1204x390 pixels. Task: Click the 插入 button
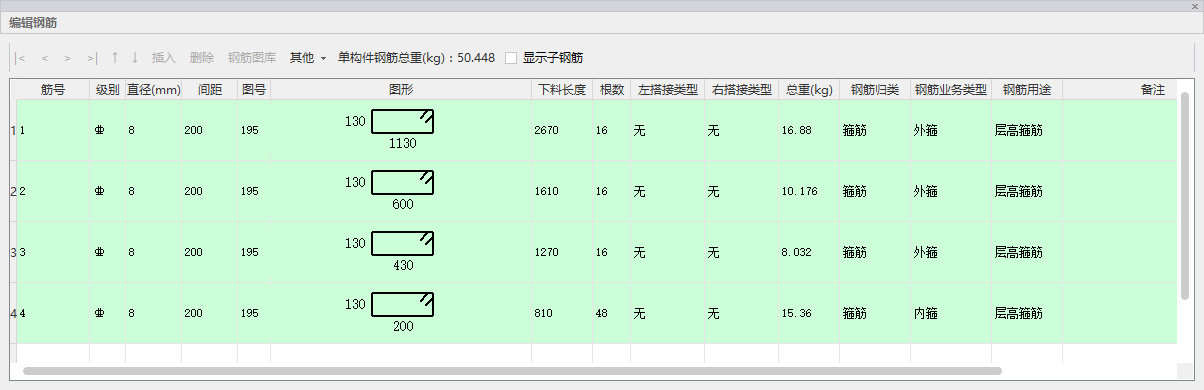coord(163,58)
